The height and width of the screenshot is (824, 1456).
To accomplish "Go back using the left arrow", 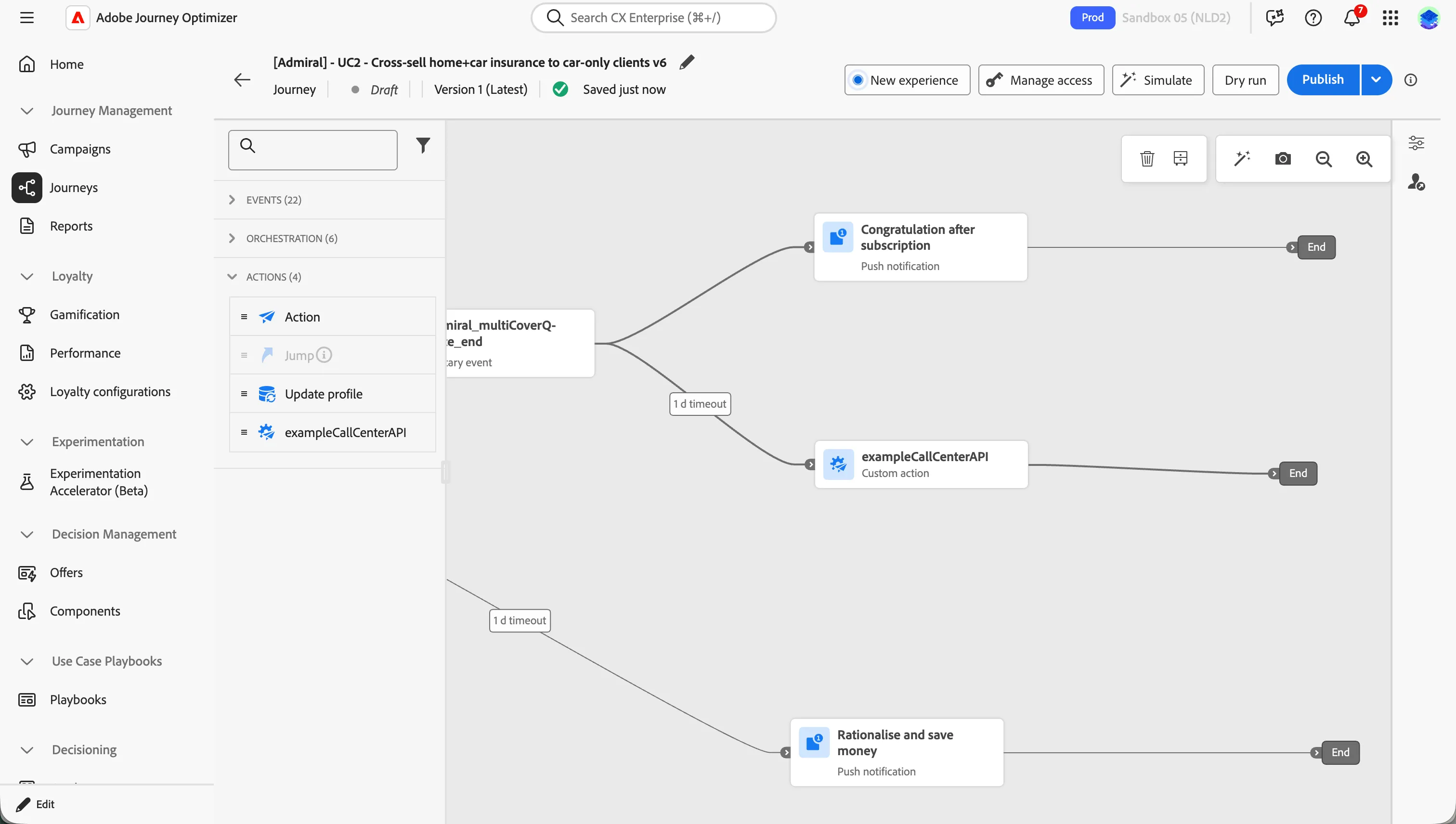I will 242,80.
